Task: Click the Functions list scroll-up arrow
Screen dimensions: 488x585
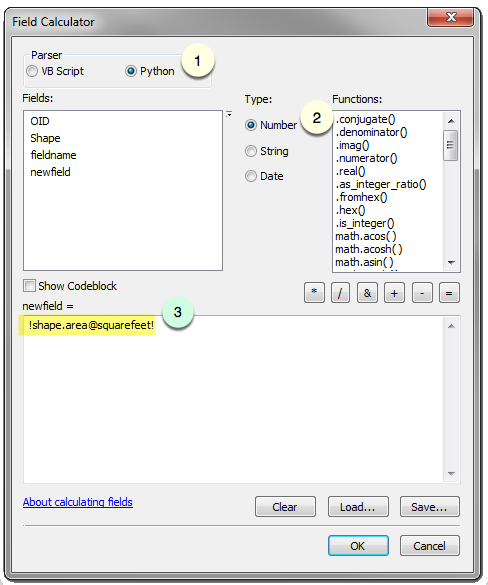Action: point(451,121)
